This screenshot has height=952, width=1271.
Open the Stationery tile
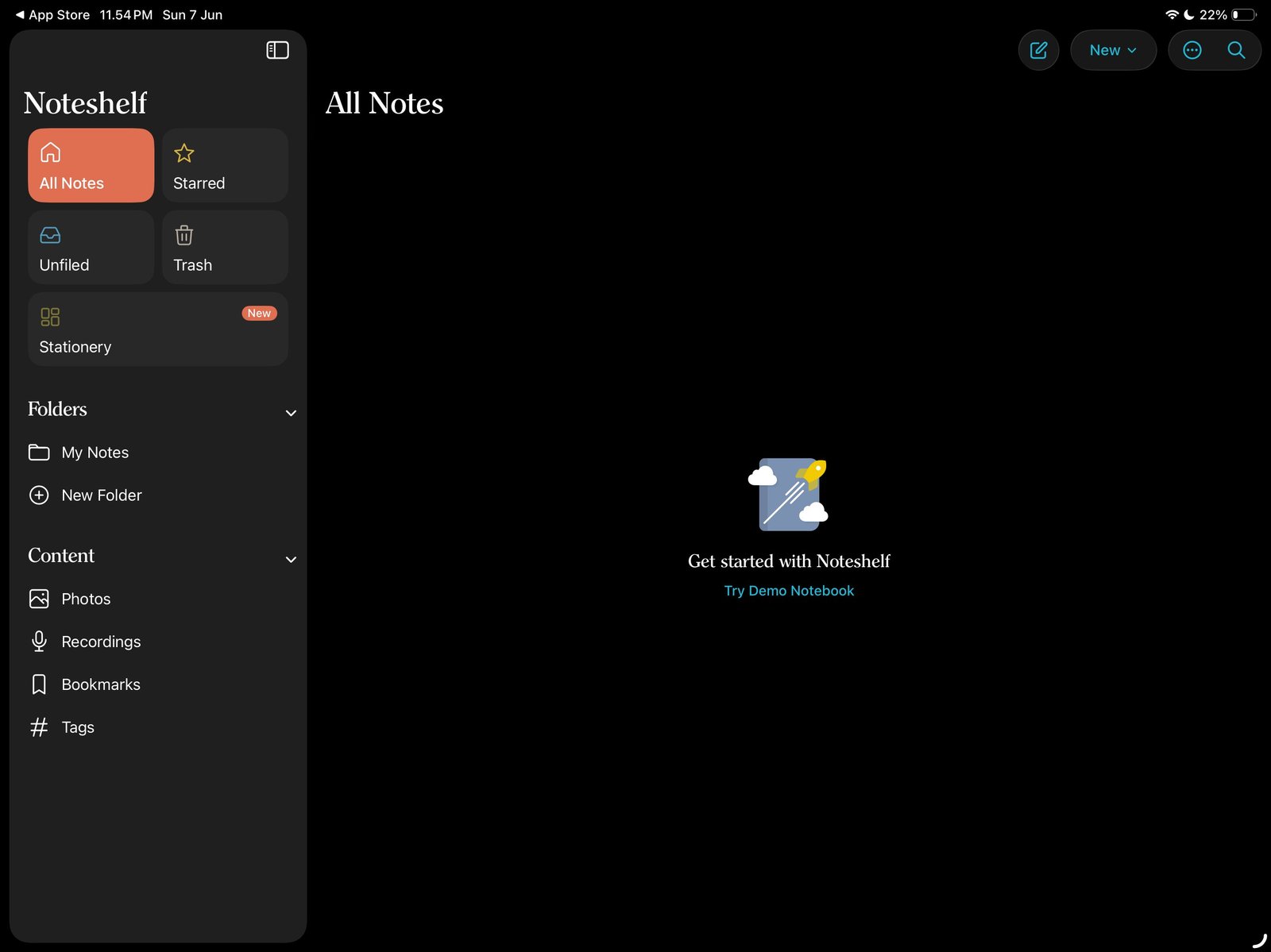[158, 329]
